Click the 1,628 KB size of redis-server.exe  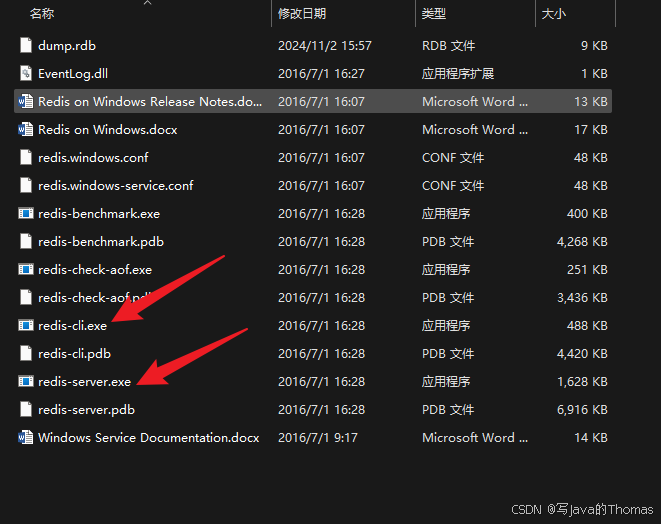click(582, 382)
